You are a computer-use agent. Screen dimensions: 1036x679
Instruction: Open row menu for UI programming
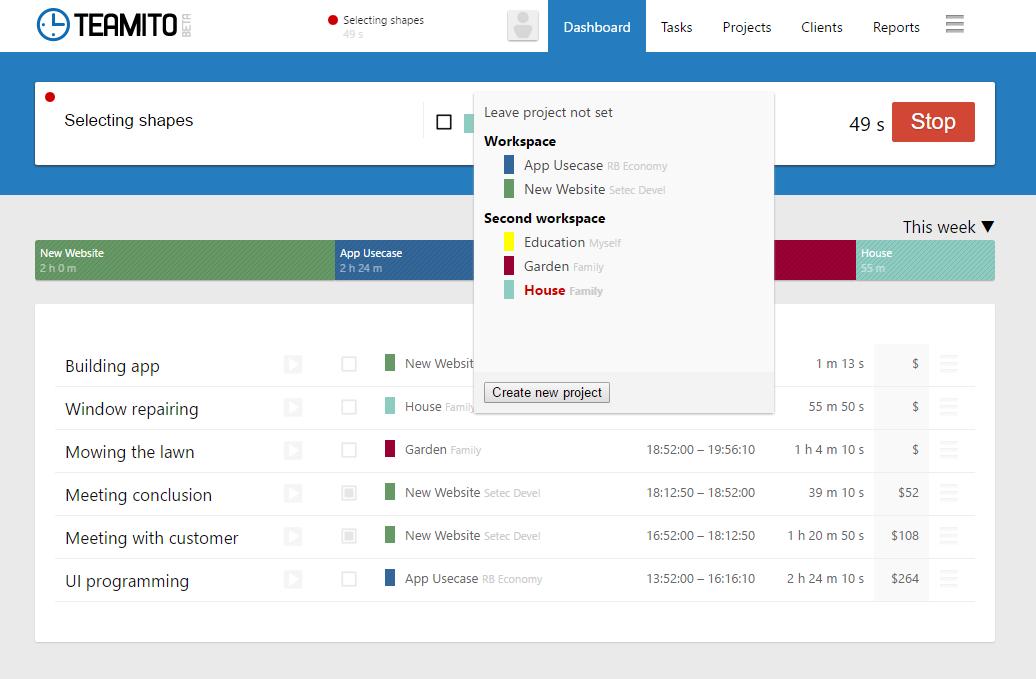[x=949, y=579]
